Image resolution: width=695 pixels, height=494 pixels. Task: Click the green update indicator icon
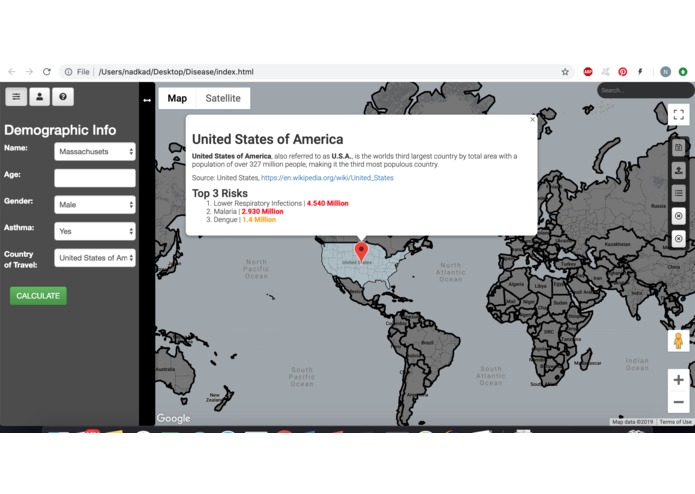pos(683,72)
